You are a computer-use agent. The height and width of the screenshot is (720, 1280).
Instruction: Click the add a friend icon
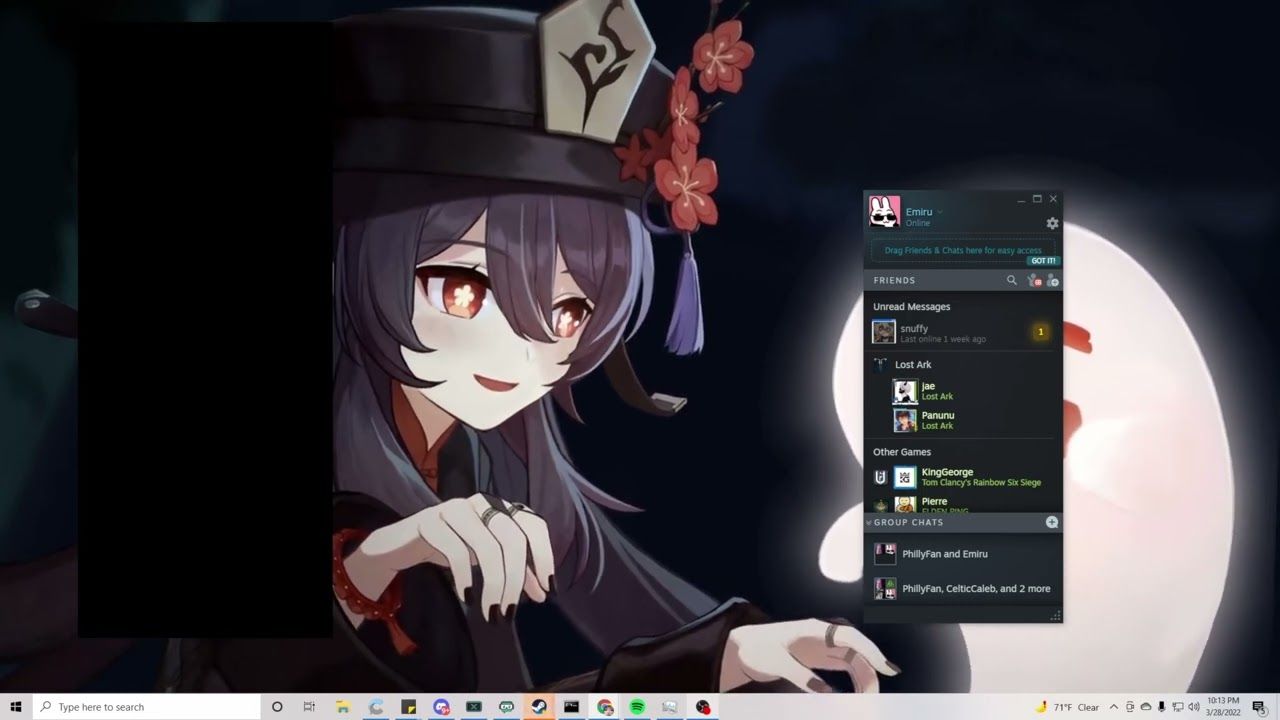pos(1052,281)
